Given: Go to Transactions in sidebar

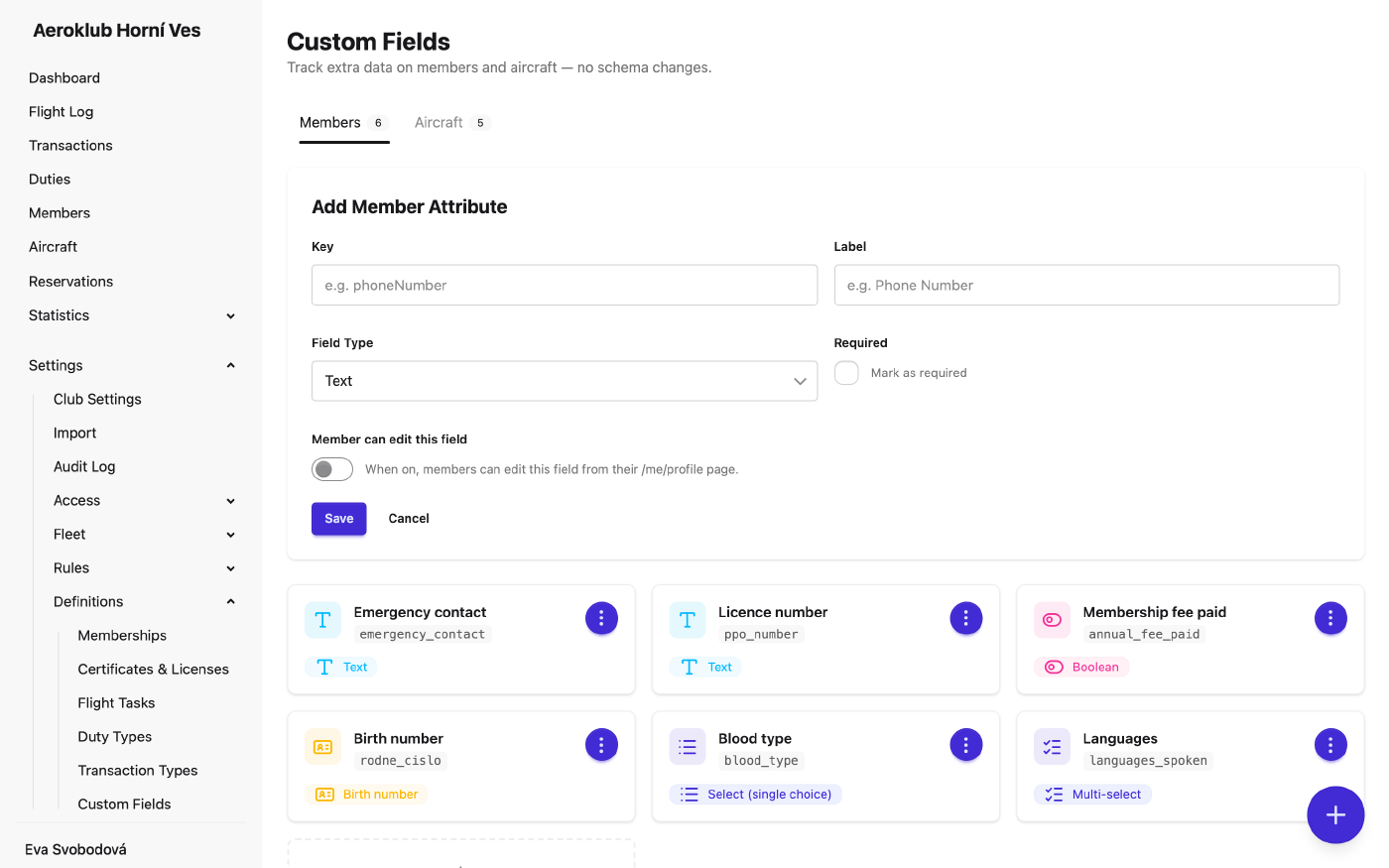Looking at the screenshot, I should pos(70,146).
